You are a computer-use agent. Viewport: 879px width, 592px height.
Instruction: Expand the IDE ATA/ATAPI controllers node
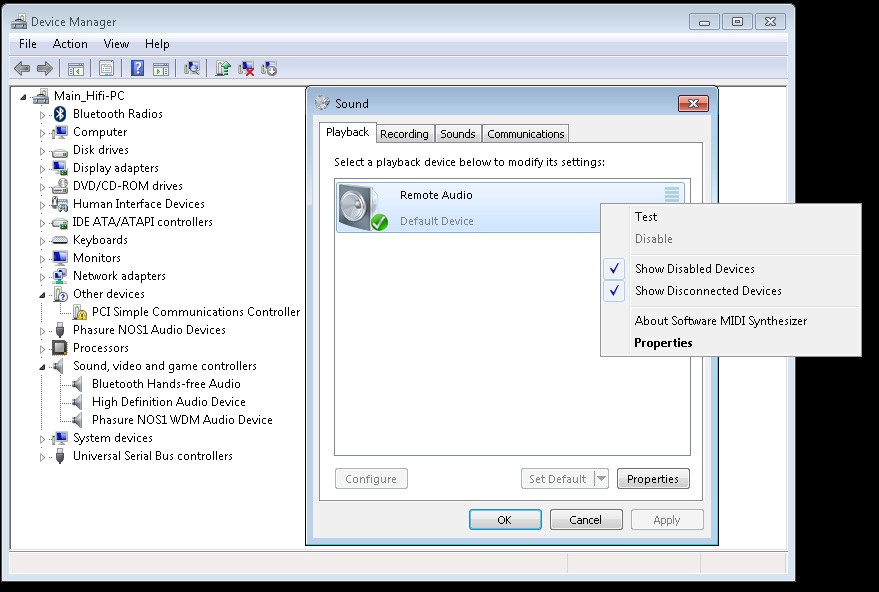[43, 223]
